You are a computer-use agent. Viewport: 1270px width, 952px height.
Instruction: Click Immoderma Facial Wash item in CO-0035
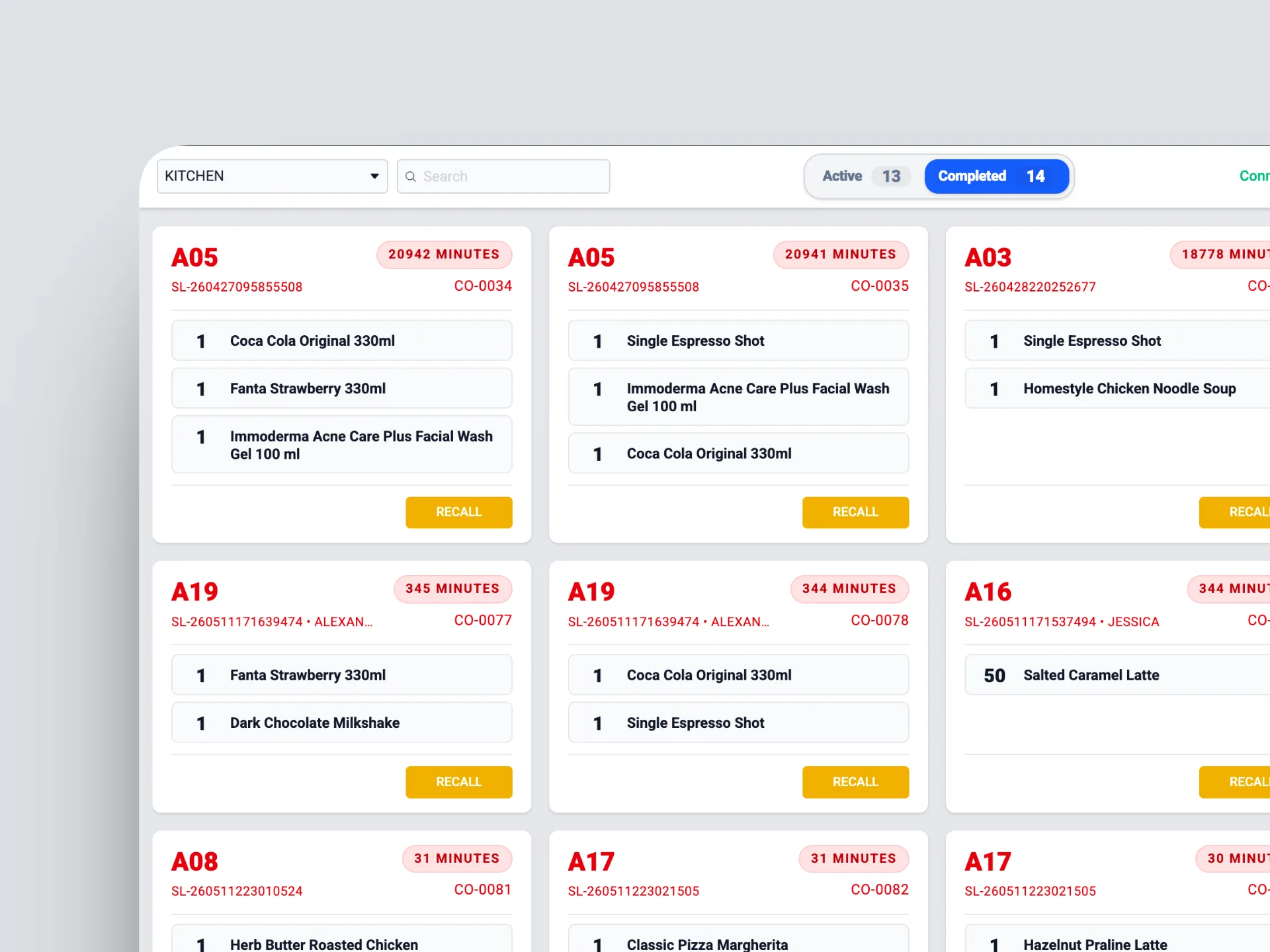click(x=739, y=397)
